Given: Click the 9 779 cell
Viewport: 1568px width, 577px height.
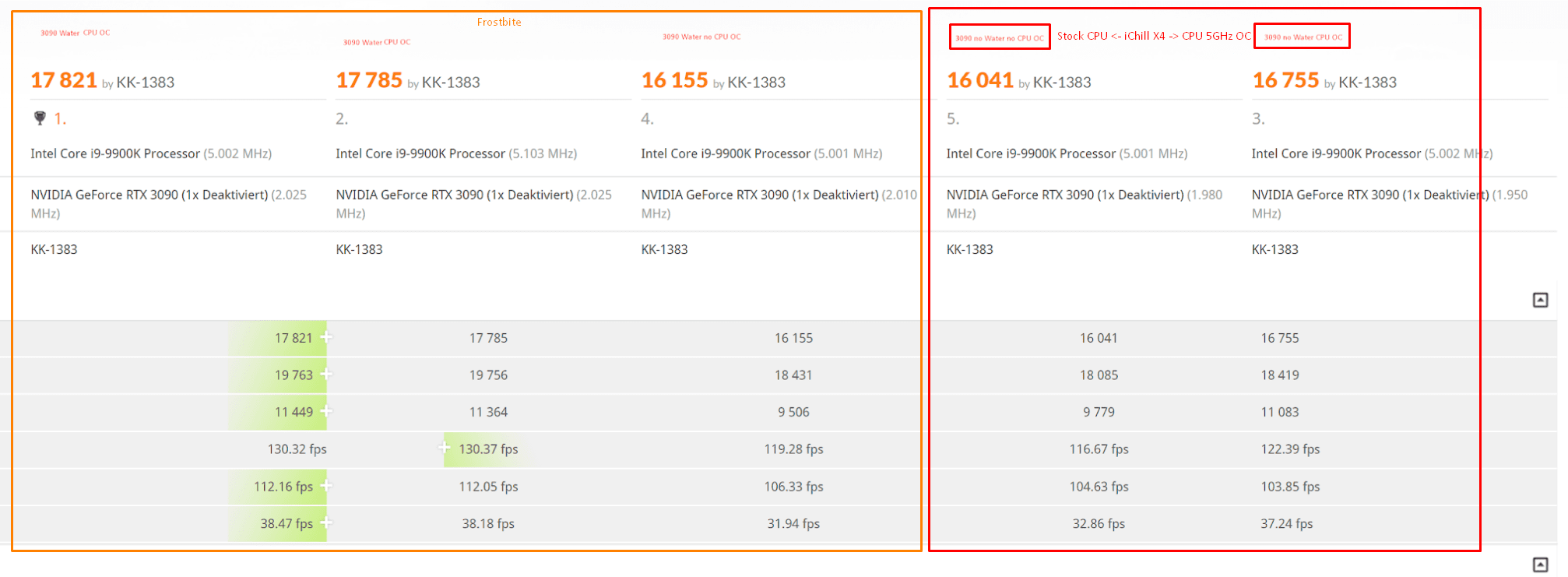Looking at the screenshot, I should pos(1099,412).
